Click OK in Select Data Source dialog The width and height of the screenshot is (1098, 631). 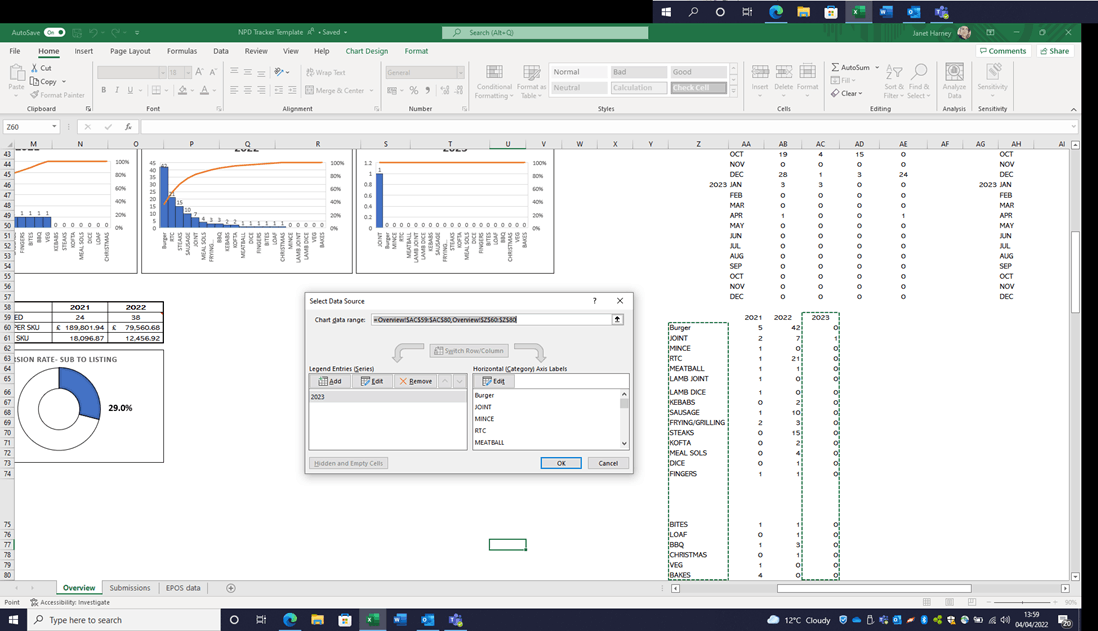point(561,463)
